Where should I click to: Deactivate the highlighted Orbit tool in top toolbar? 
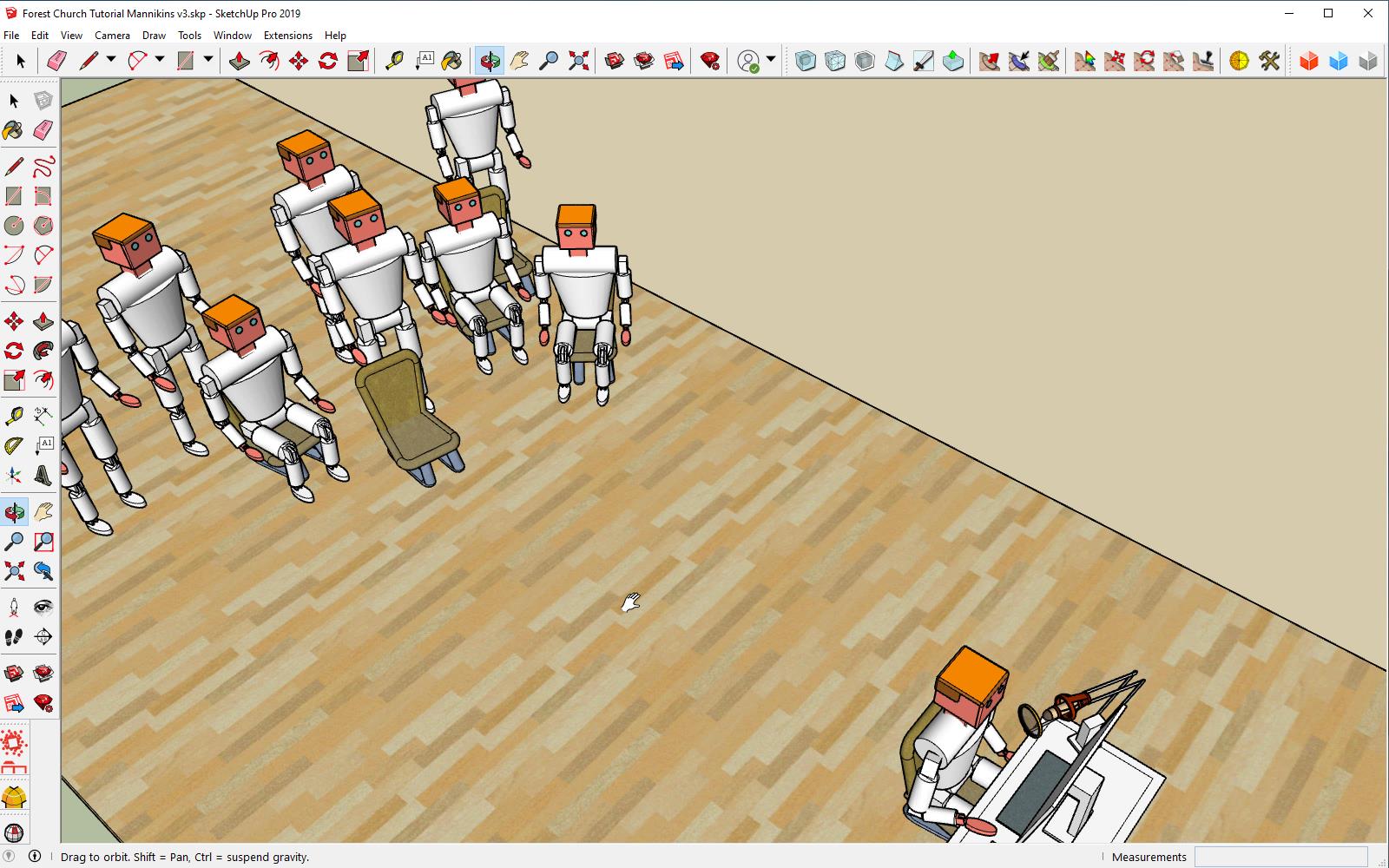tap(489, 61)
